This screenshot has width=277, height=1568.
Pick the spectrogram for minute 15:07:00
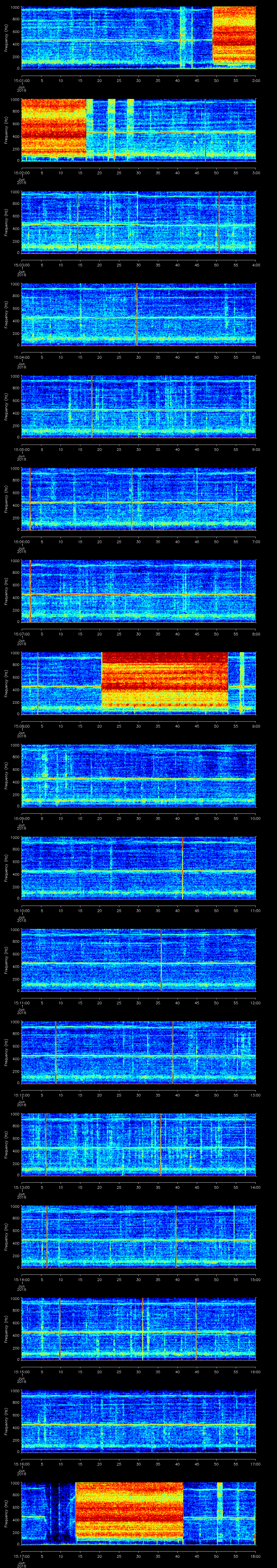[139, 591]
